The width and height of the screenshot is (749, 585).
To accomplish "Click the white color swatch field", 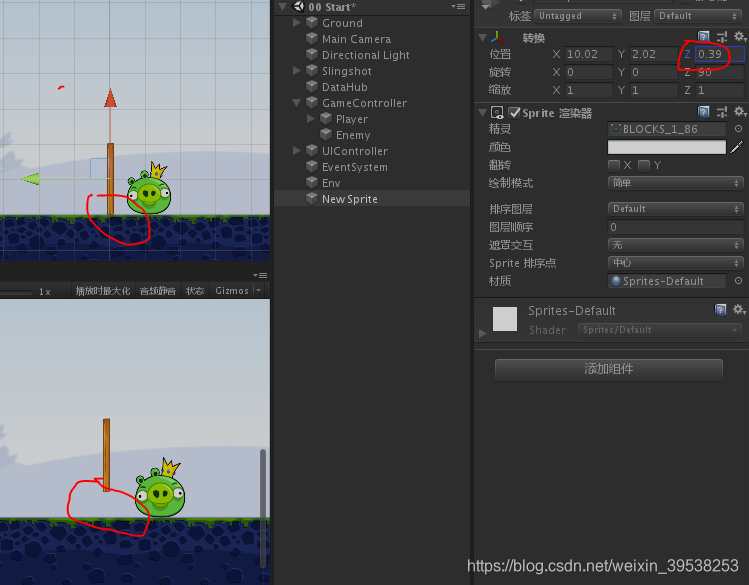I will click(x=666, y=147).
